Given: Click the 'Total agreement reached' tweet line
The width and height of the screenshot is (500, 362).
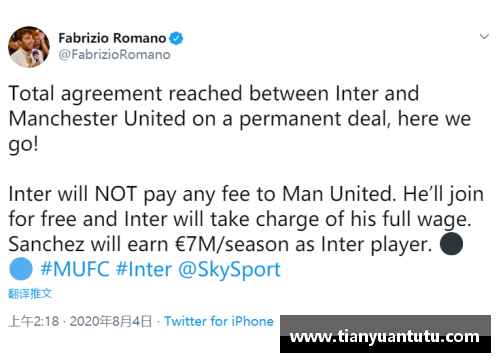Looking at the screenshot, I should pyautogui.click(x=214, y=94).
